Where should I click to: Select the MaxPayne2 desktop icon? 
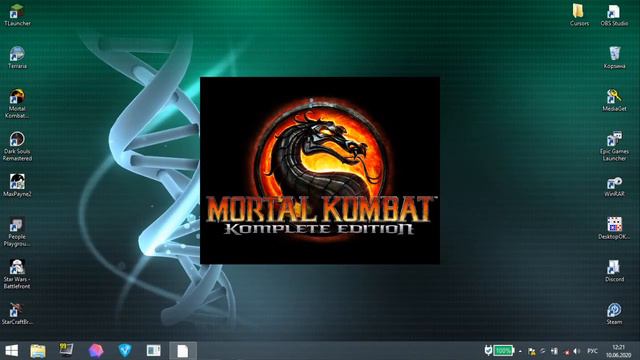[17, 185]
